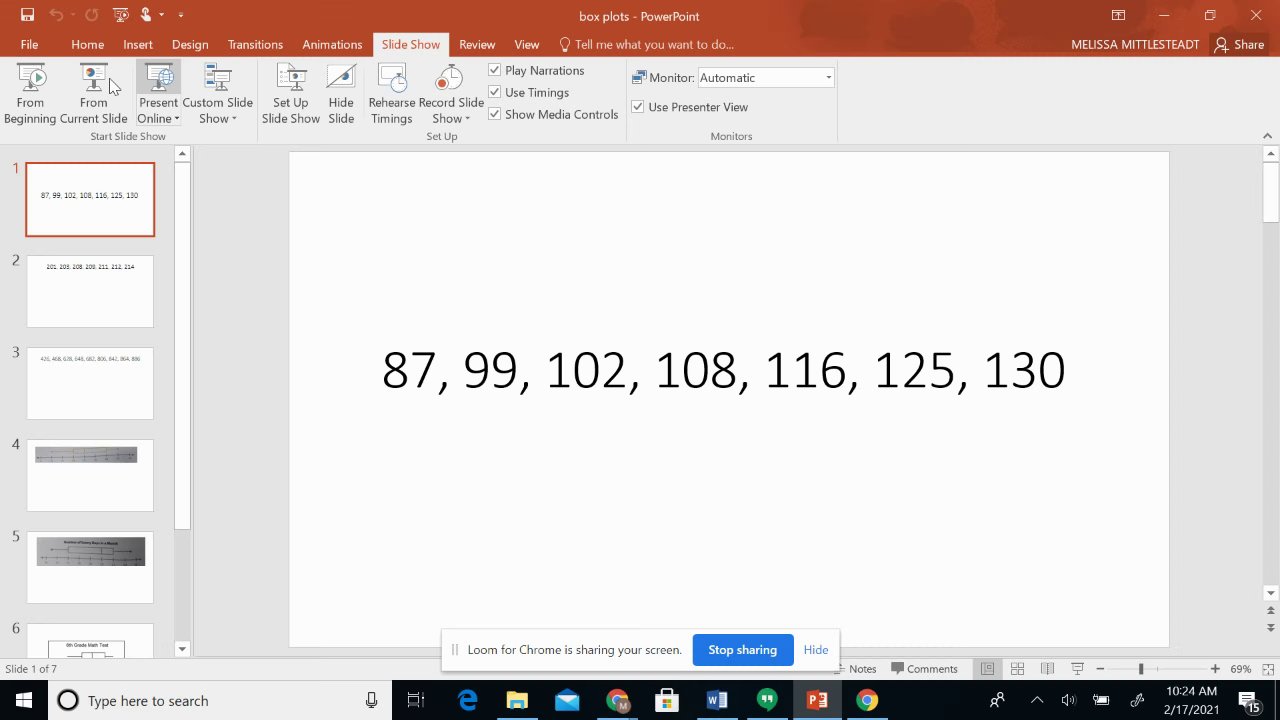The width and height of the screenshot is (1280, 720).
Task: Switch to the Animations tab
Action: (x=332, y=44)
